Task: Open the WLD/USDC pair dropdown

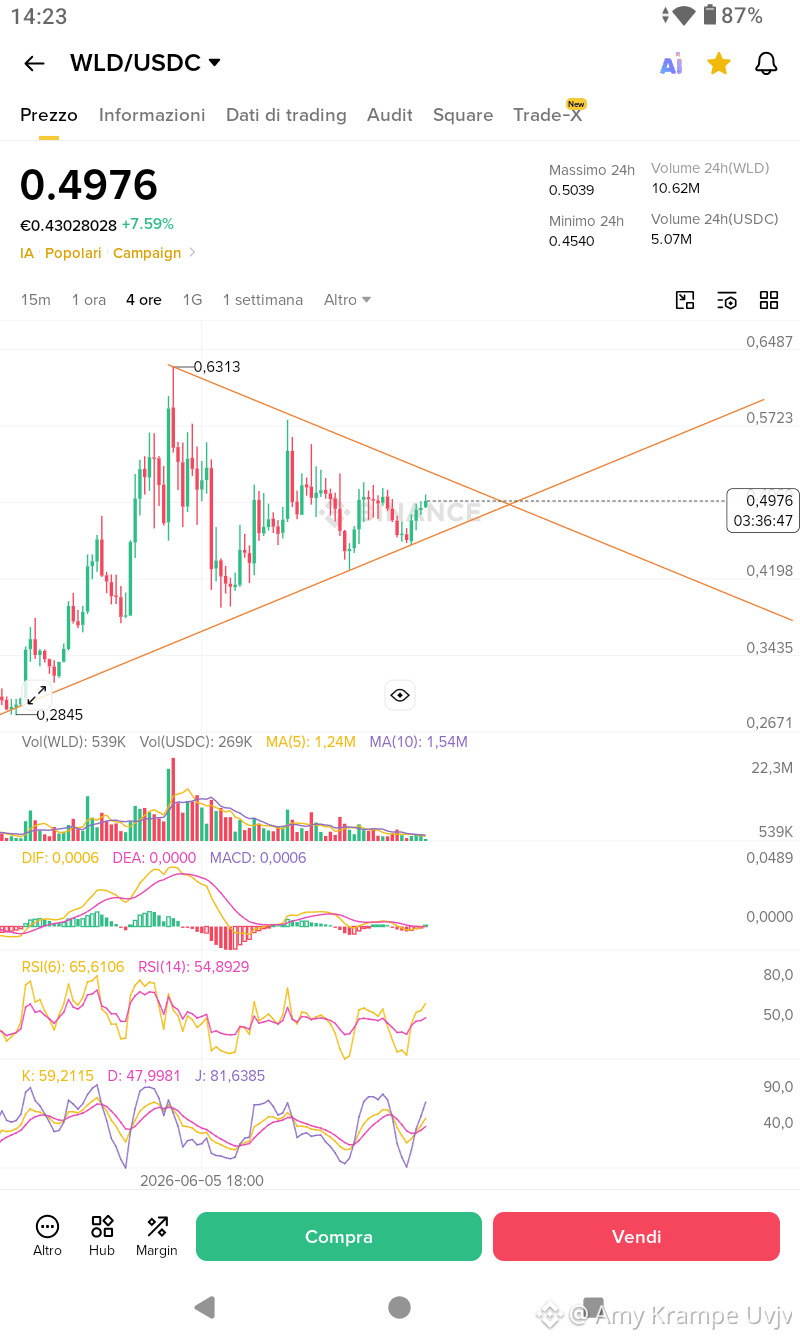Action: [145, 63]
